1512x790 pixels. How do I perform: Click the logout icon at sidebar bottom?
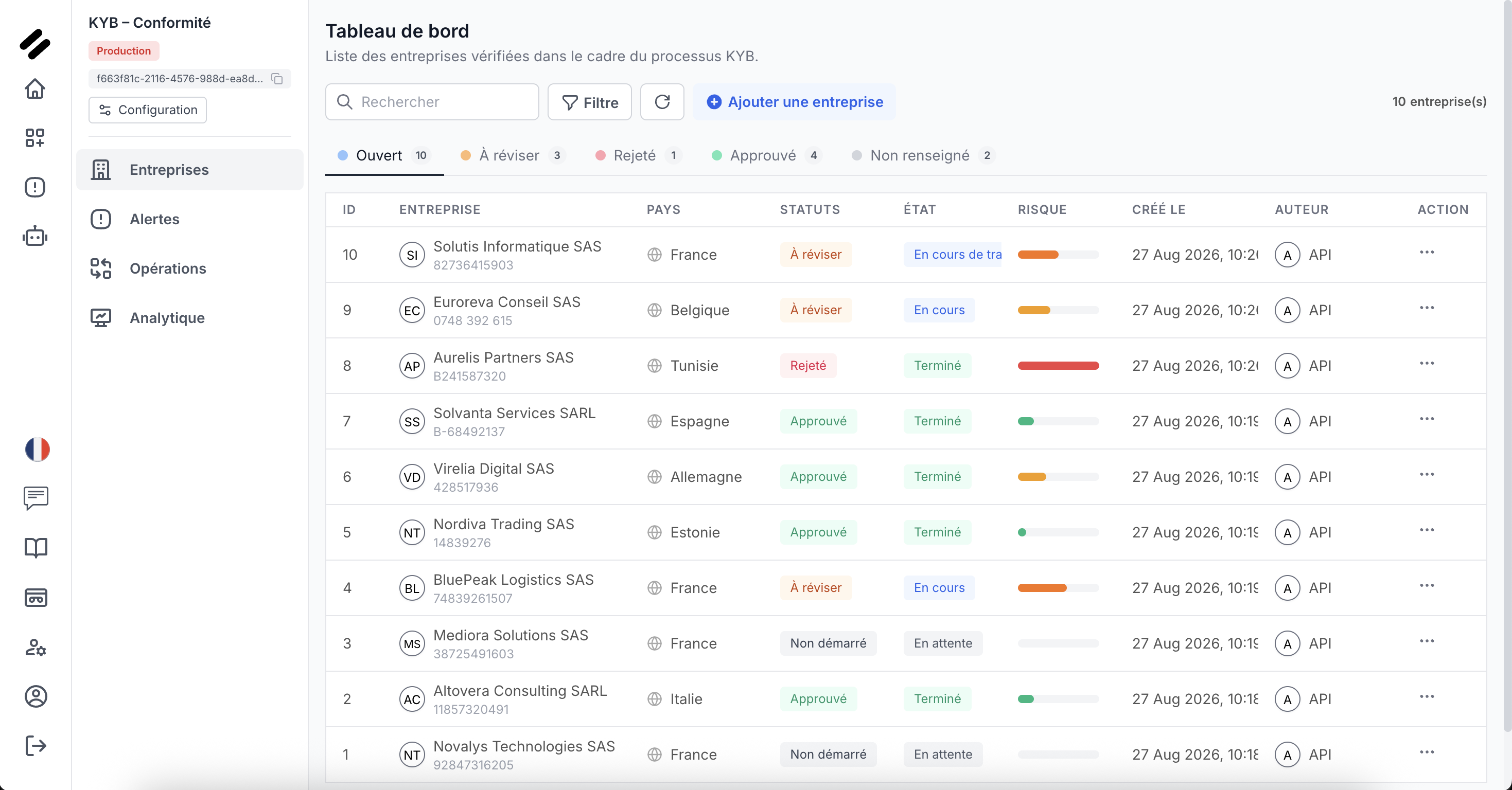[36, 745]
